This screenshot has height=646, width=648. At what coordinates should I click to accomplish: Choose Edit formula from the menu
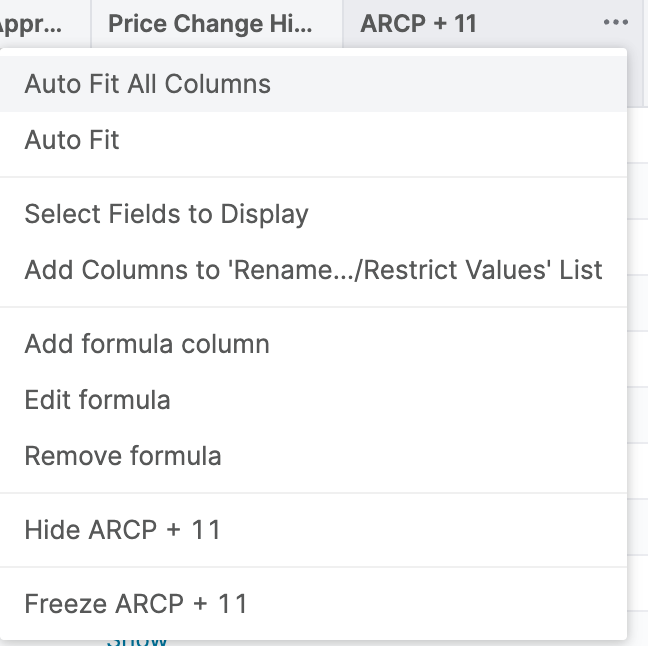point(97,400)
